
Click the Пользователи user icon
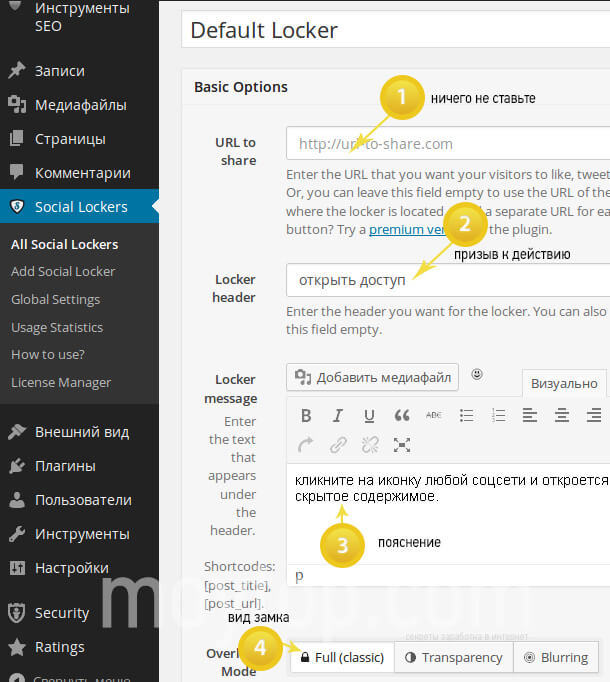pos(17,500)
